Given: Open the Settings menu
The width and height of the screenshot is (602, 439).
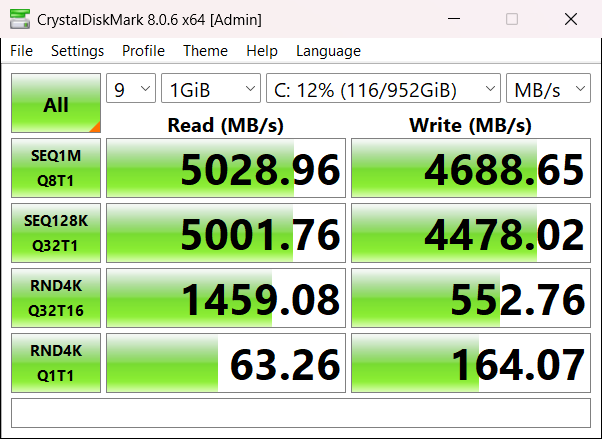Looking at the screenshot, I should [78, 51].
